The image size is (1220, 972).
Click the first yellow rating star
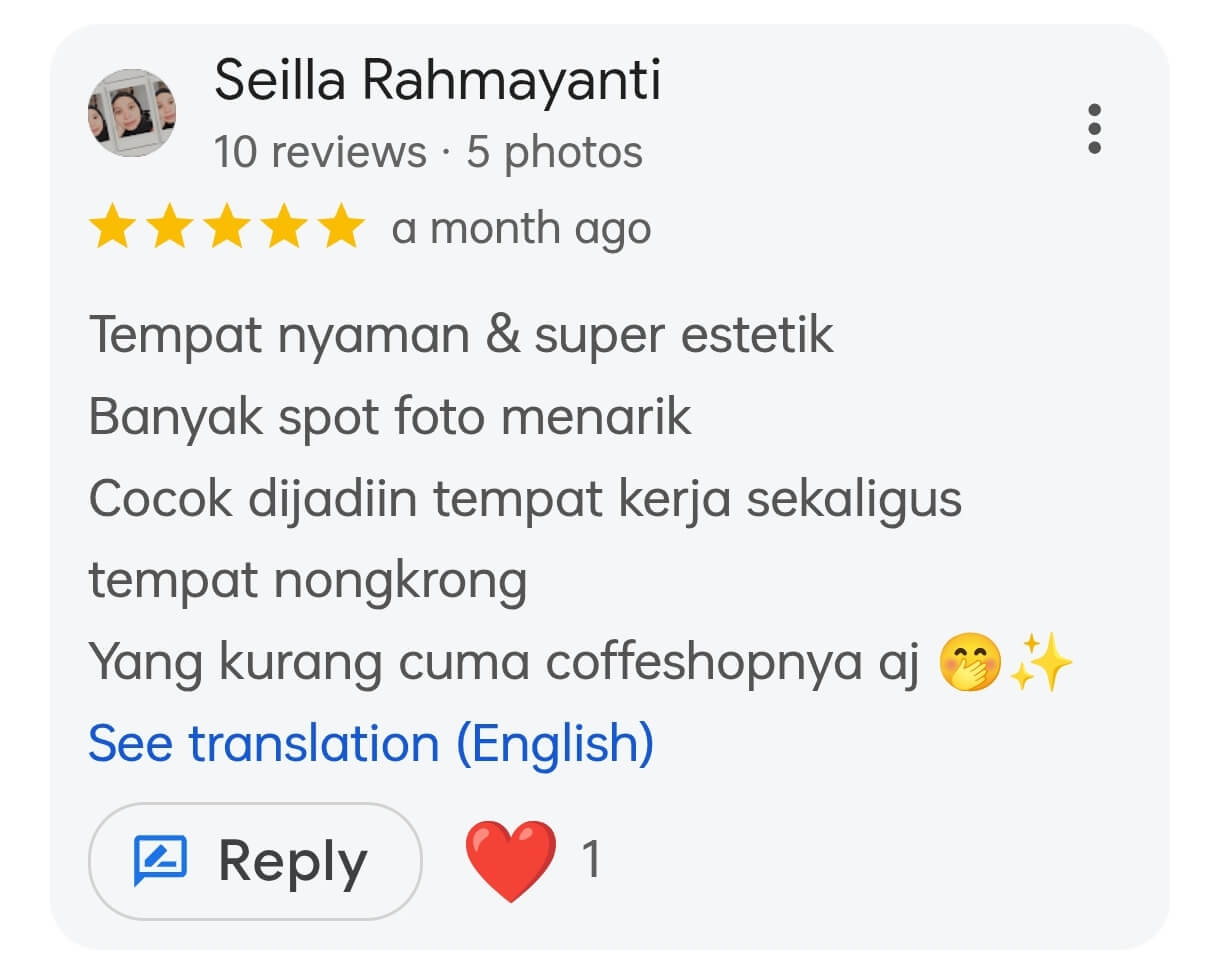click(111, 228)
